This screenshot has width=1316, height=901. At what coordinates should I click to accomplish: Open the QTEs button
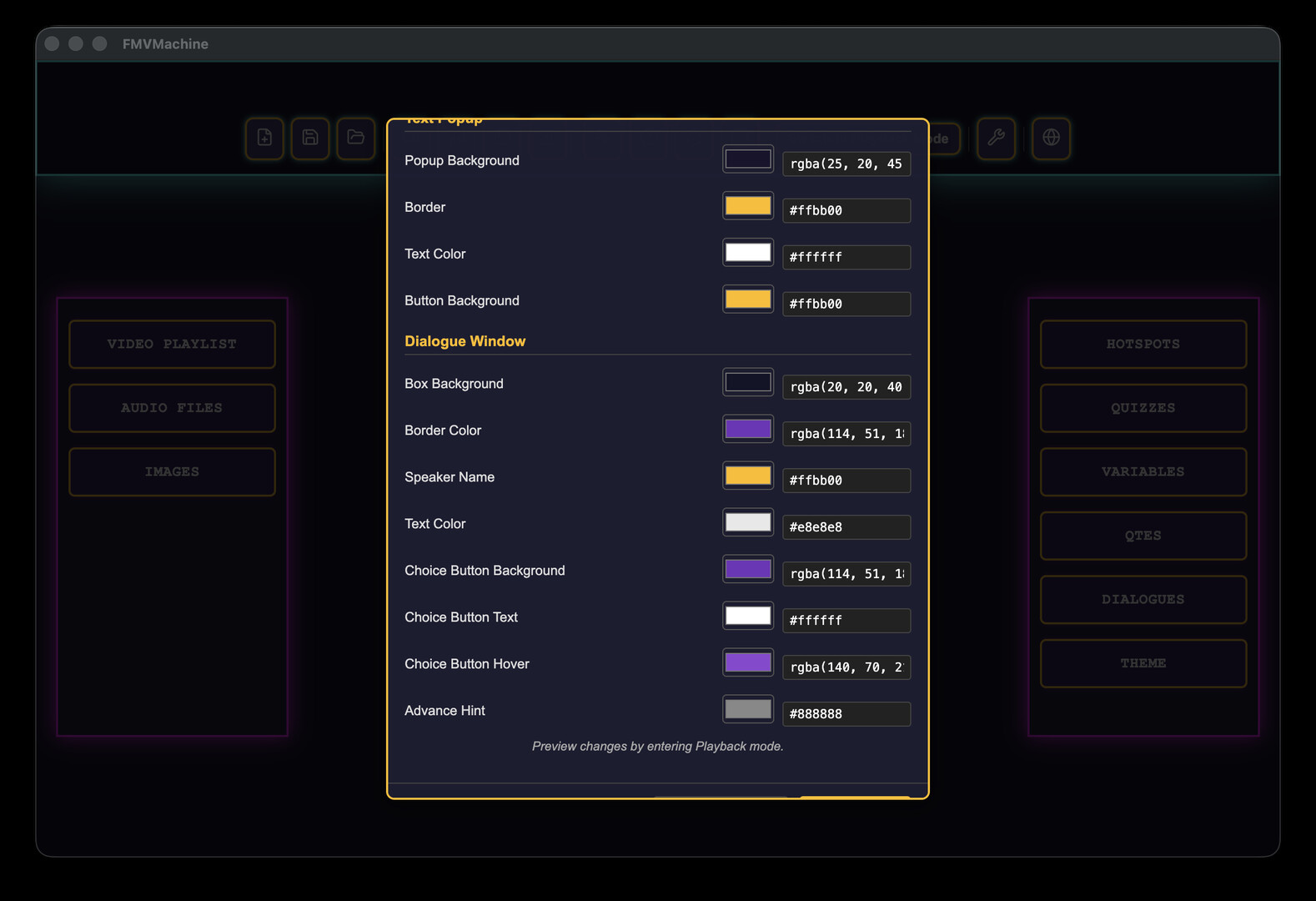[1143, 536]
